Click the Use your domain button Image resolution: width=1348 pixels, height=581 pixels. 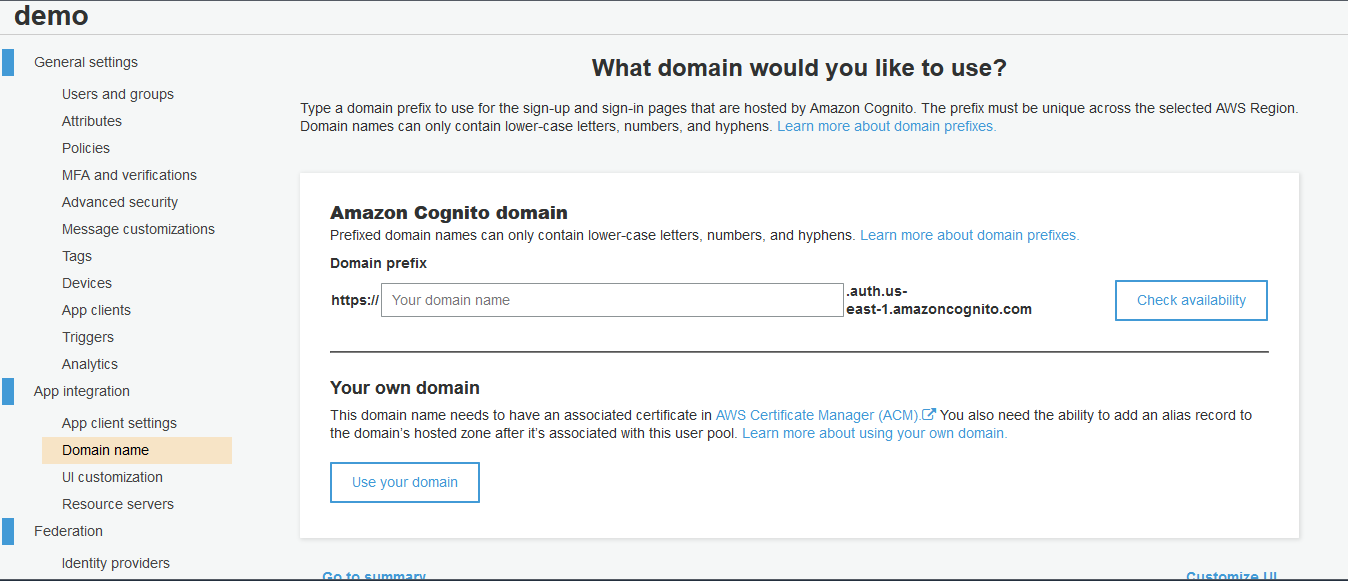404,482
